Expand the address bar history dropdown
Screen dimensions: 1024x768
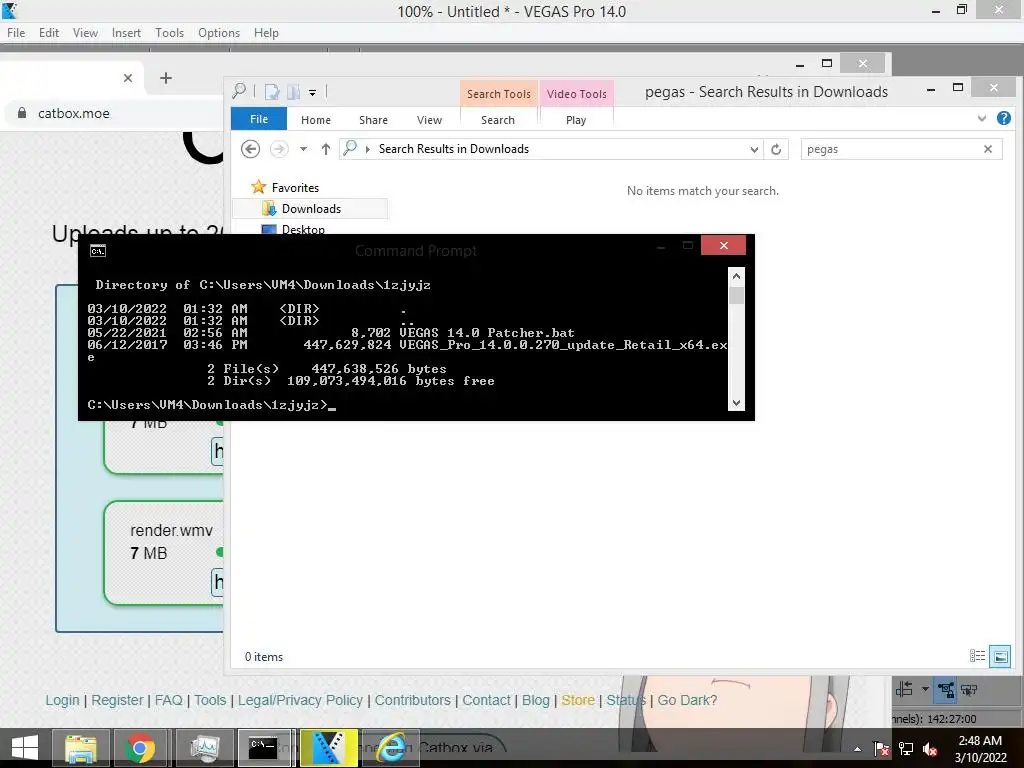(754, 150)
